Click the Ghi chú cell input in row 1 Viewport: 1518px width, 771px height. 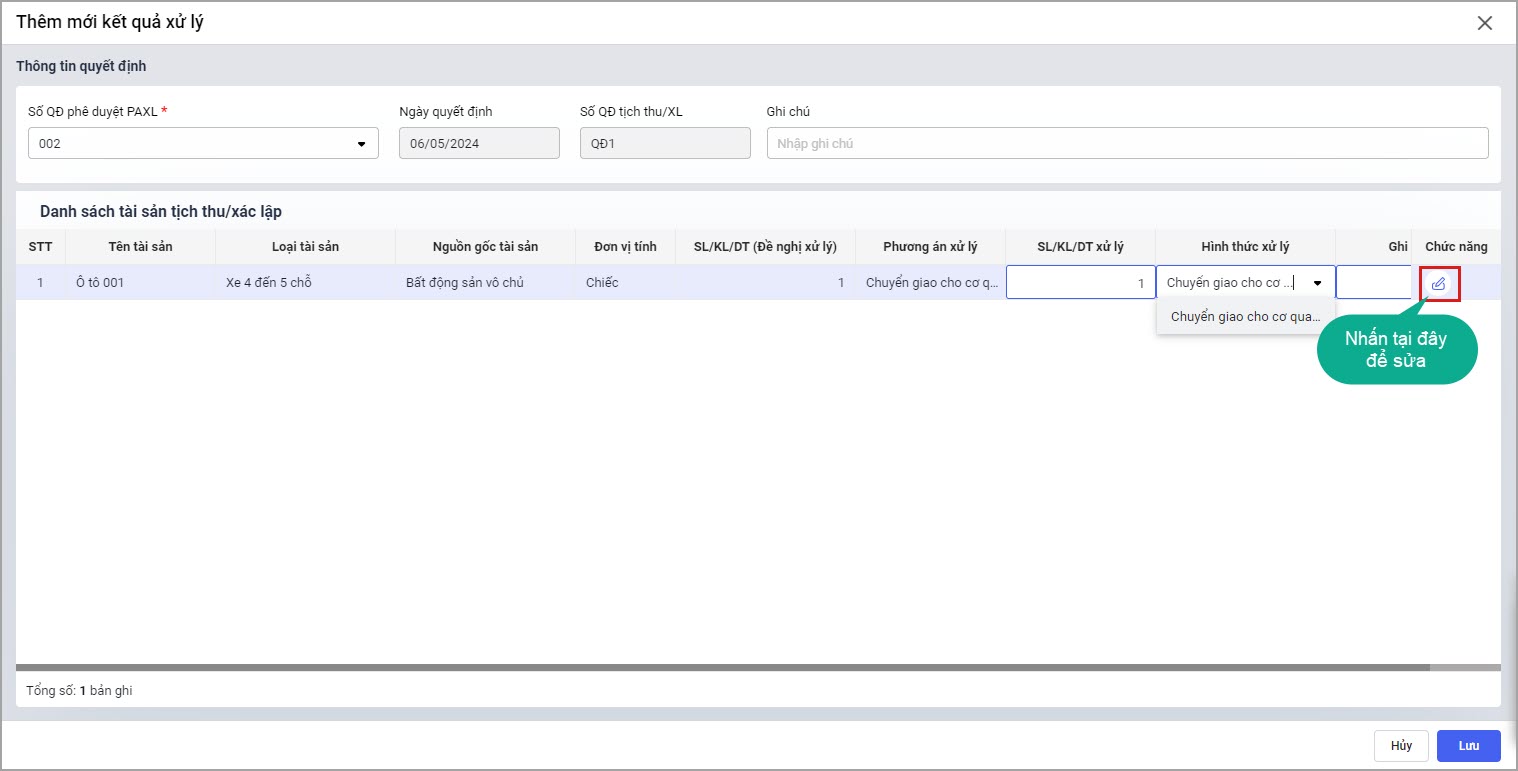(1374, 282)
